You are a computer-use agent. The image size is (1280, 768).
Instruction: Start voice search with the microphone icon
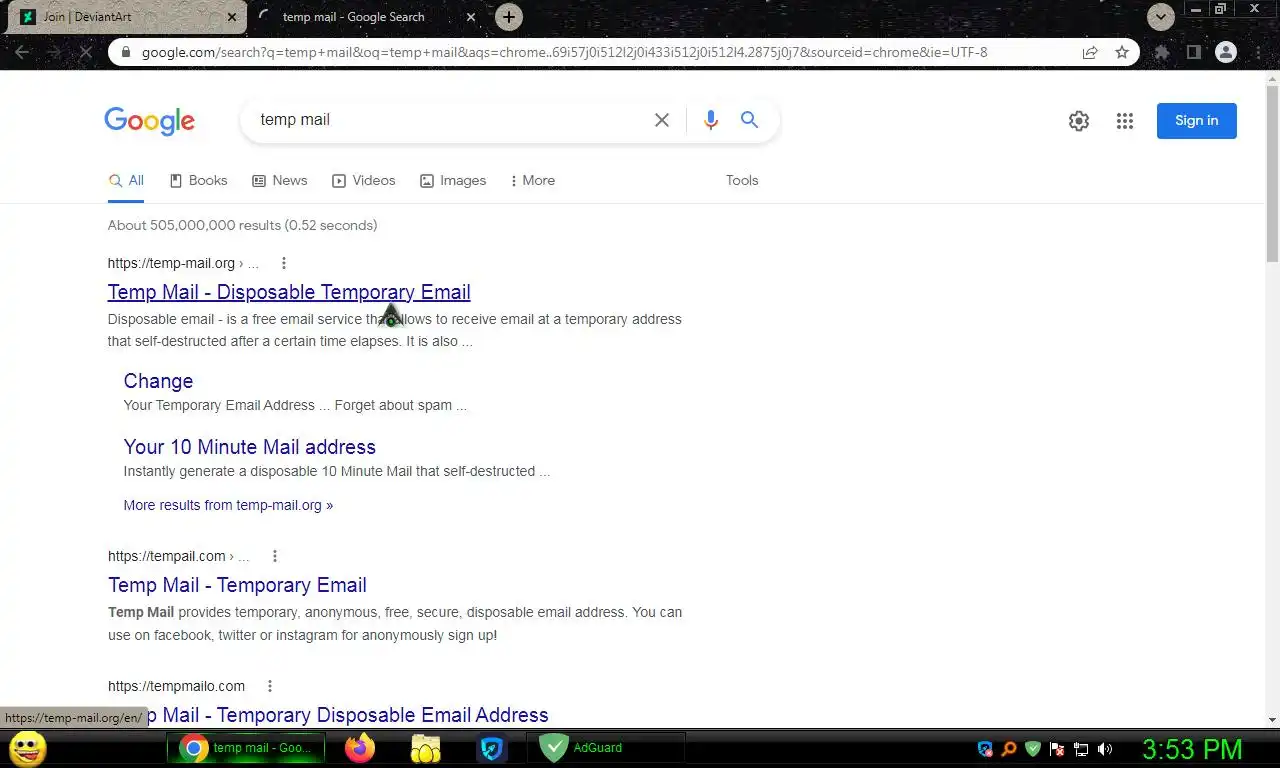click(711, 120)
